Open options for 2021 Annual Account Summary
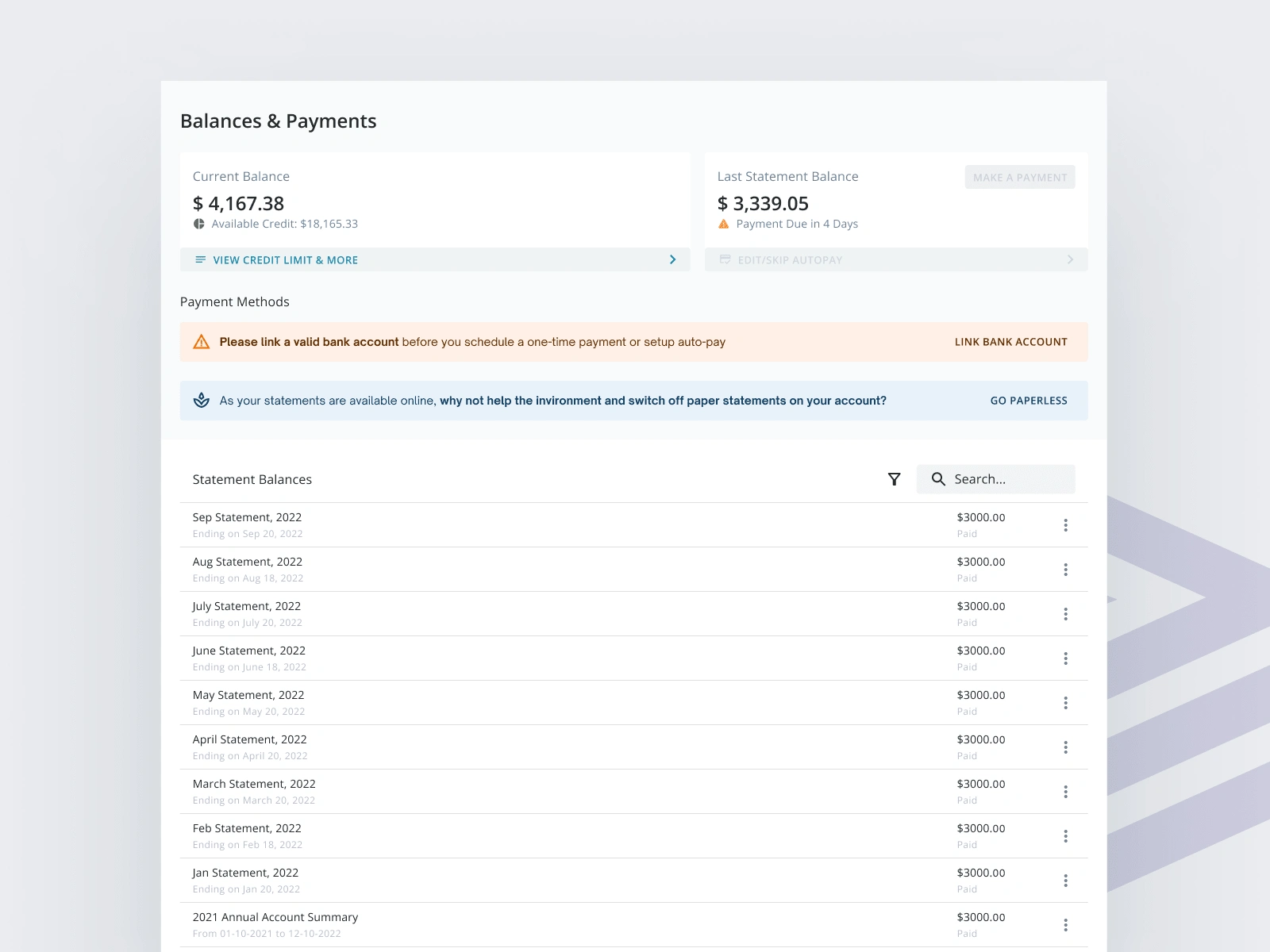The width and height of the screenshot is (1270, 952). [x=1065, y=925]
